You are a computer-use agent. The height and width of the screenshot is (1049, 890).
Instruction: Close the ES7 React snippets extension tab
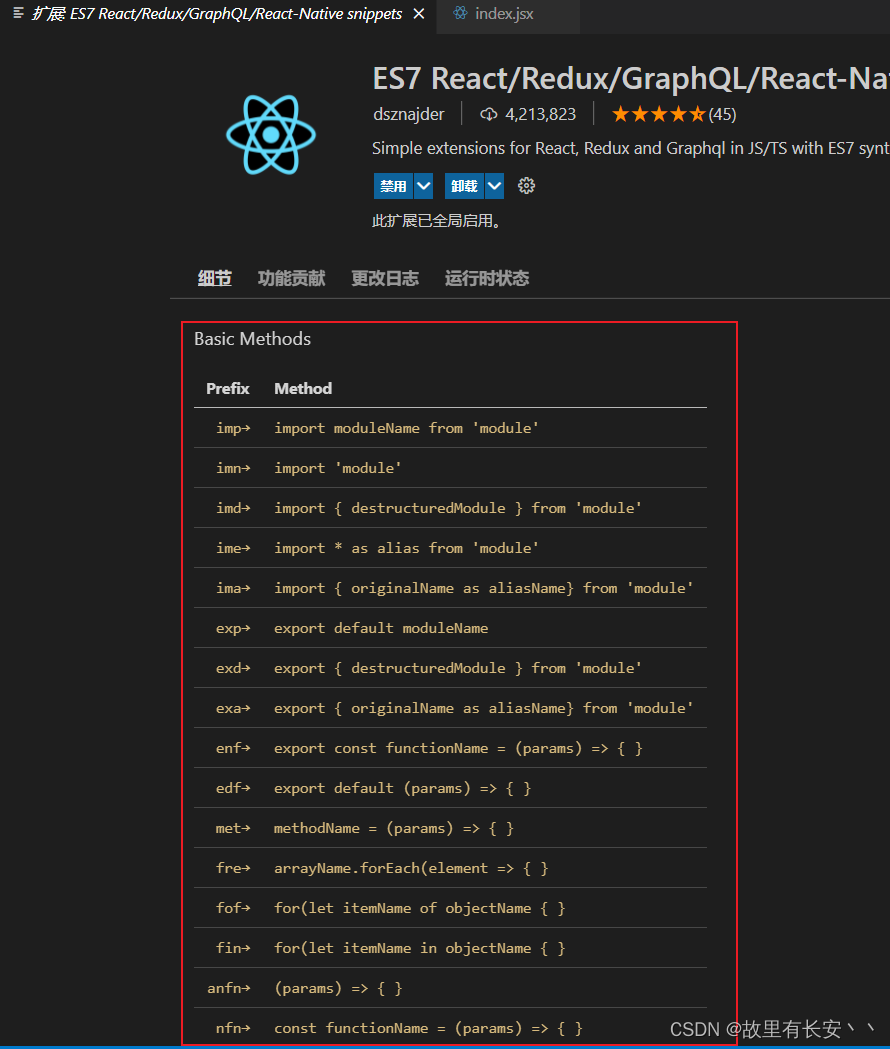(419, 13)
